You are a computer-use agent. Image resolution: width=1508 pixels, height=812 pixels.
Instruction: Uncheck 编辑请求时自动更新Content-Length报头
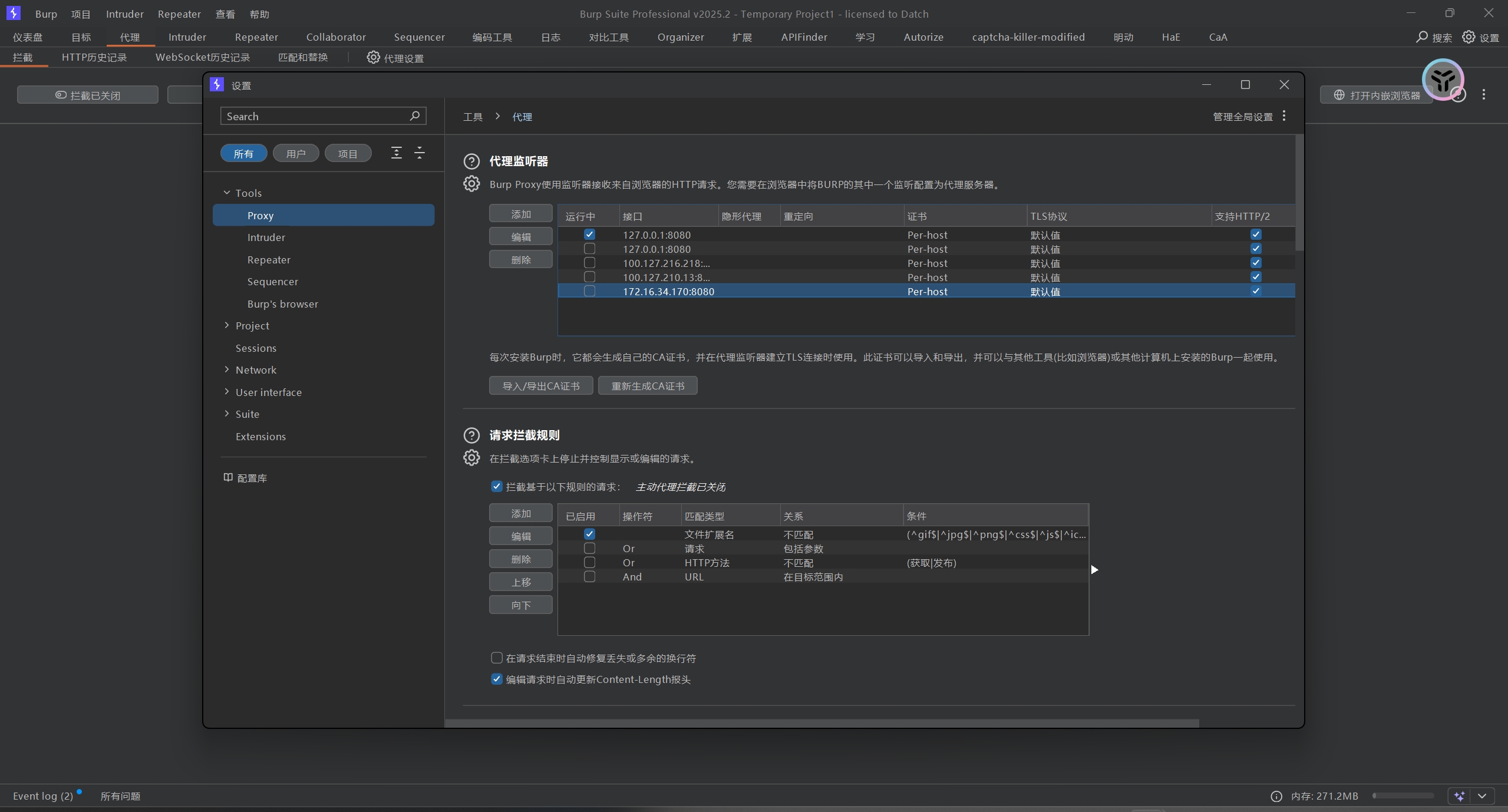point(497,679)
